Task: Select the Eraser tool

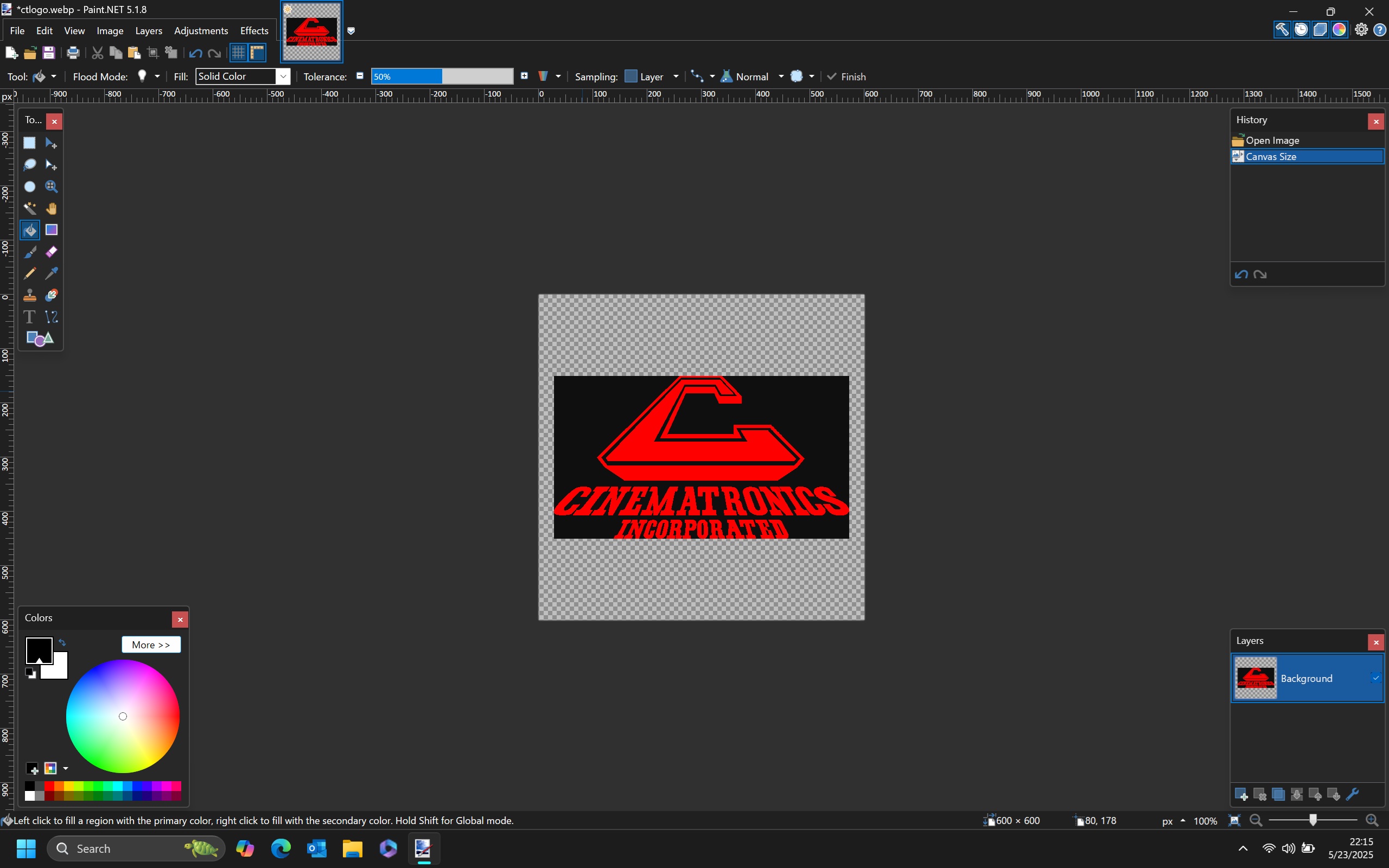Action: pyautogui.click(x=52, y=252)
